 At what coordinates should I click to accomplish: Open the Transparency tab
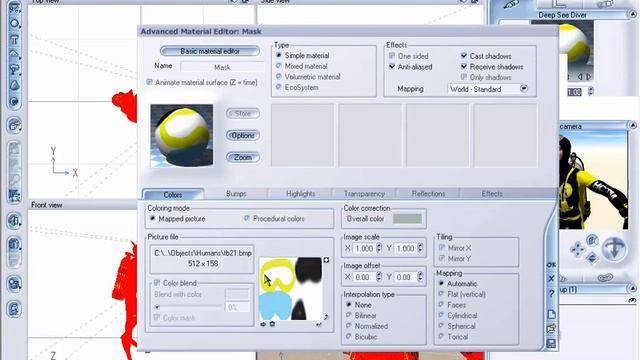[x=364, y=193]
